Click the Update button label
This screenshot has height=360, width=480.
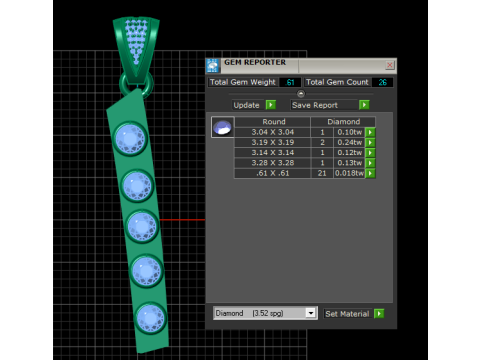tap(247, 105)
